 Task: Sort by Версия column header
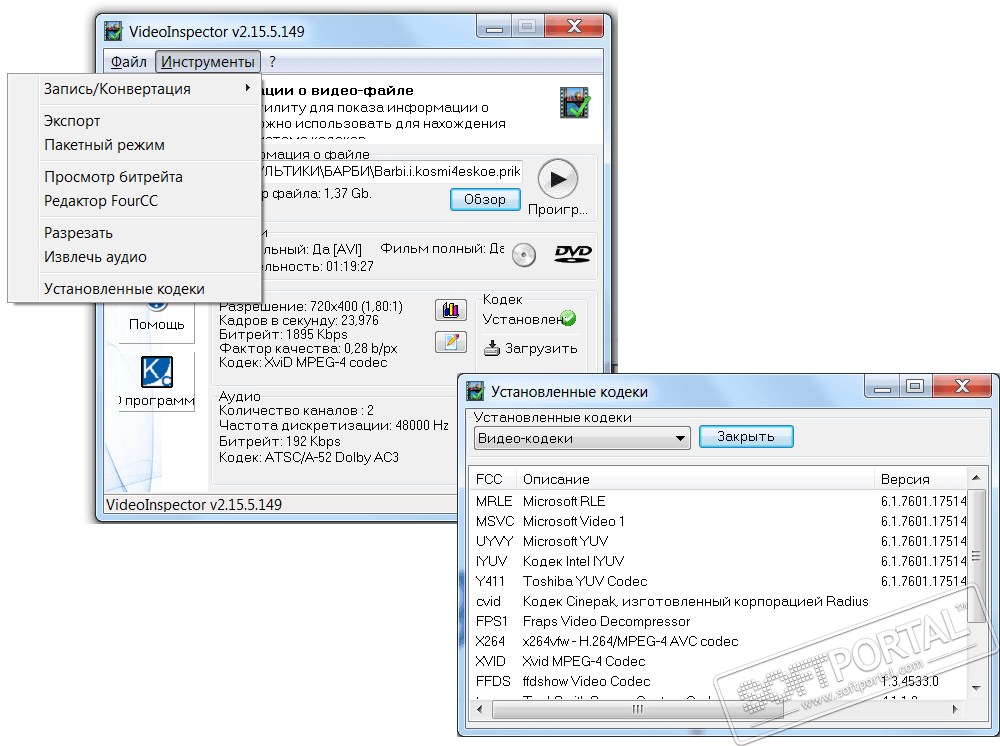tap(921, 479)
